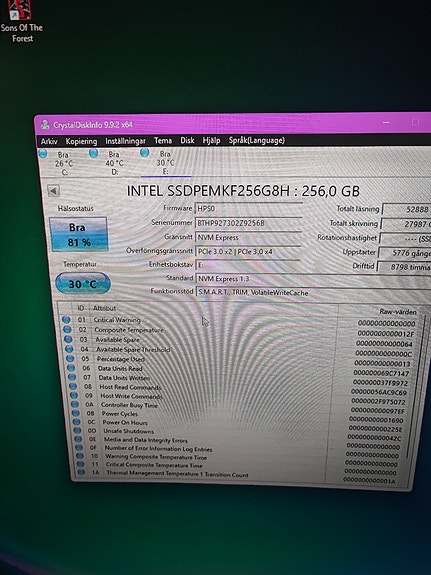
Task: Click the Critical Warning status circle
Action: 66,320
